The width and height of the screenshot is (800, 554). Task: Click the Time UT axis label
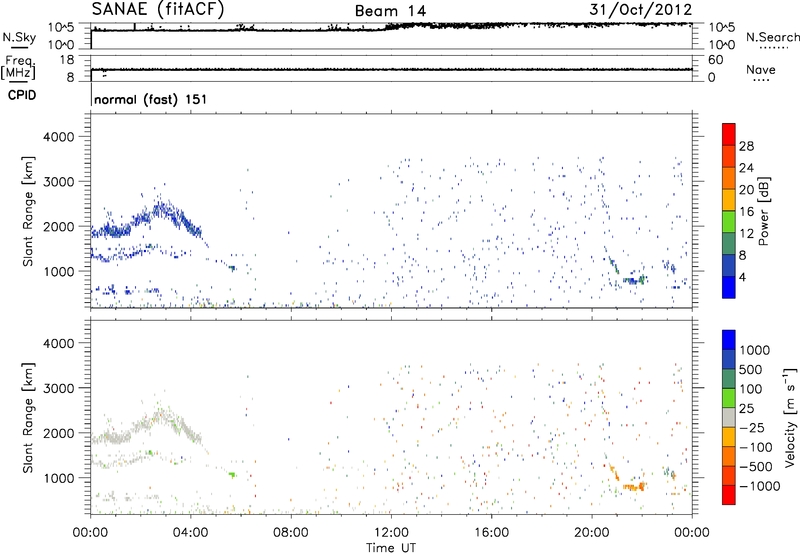click(x=391, y=548)
